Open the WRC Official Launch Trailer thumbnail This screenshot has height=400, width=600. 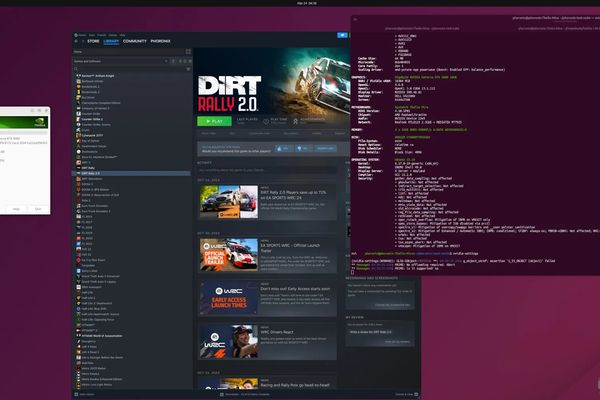[x=229, y=255]
